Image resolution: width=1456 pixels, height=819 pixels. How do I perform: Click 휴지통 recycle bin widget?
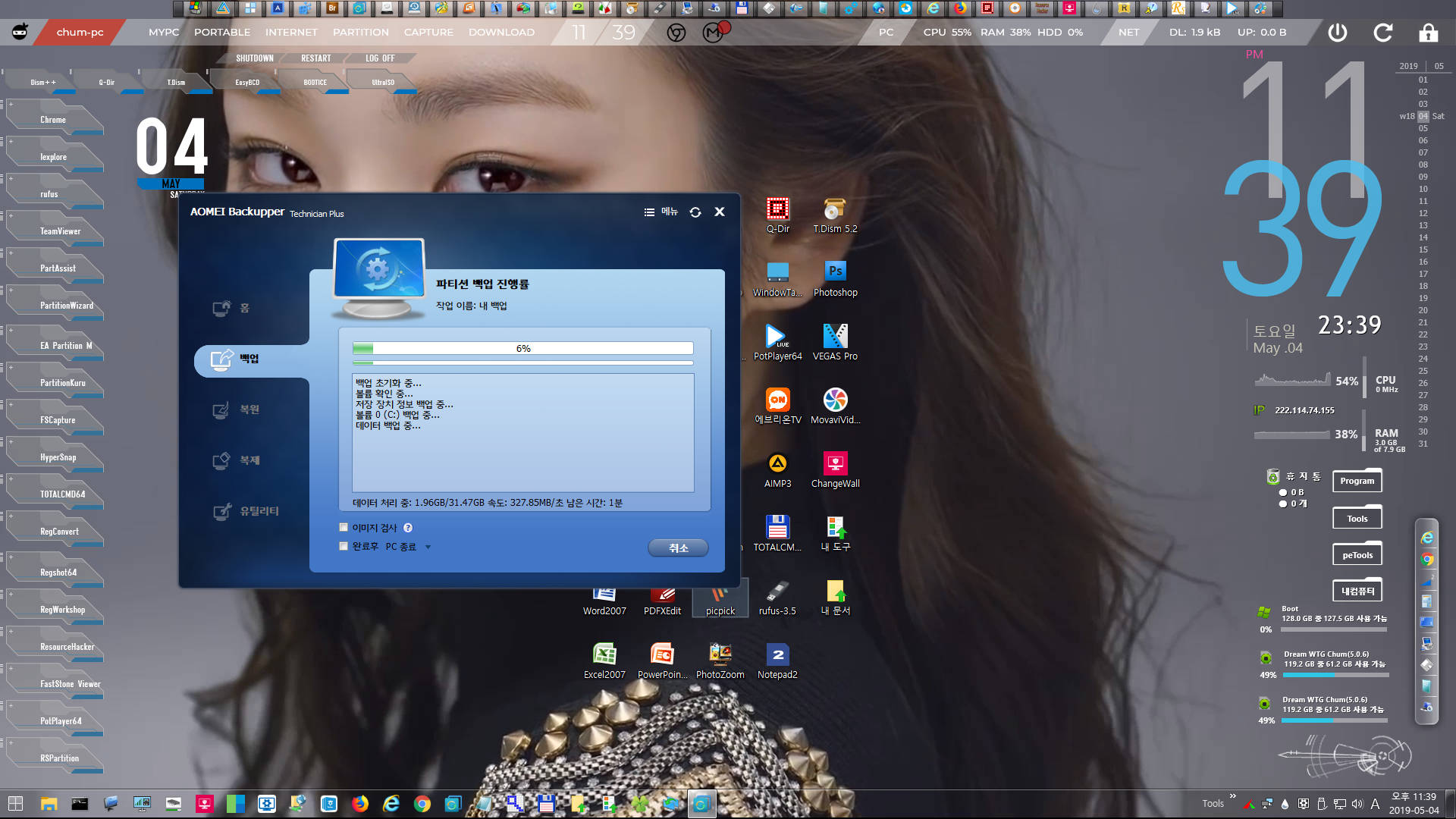(x=1295, y=476)
